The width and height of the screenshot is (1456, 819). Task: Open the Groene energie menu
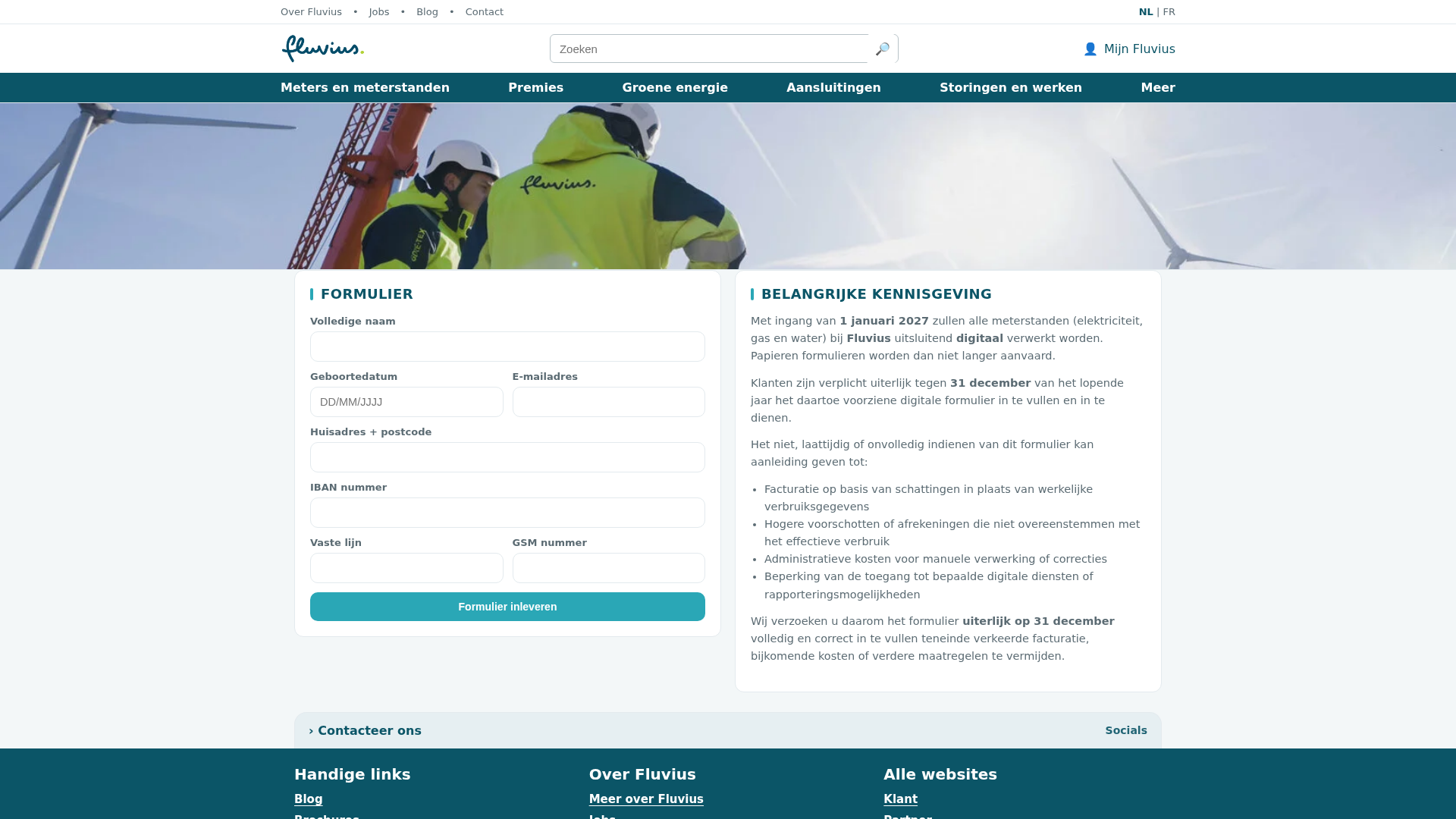675,88
